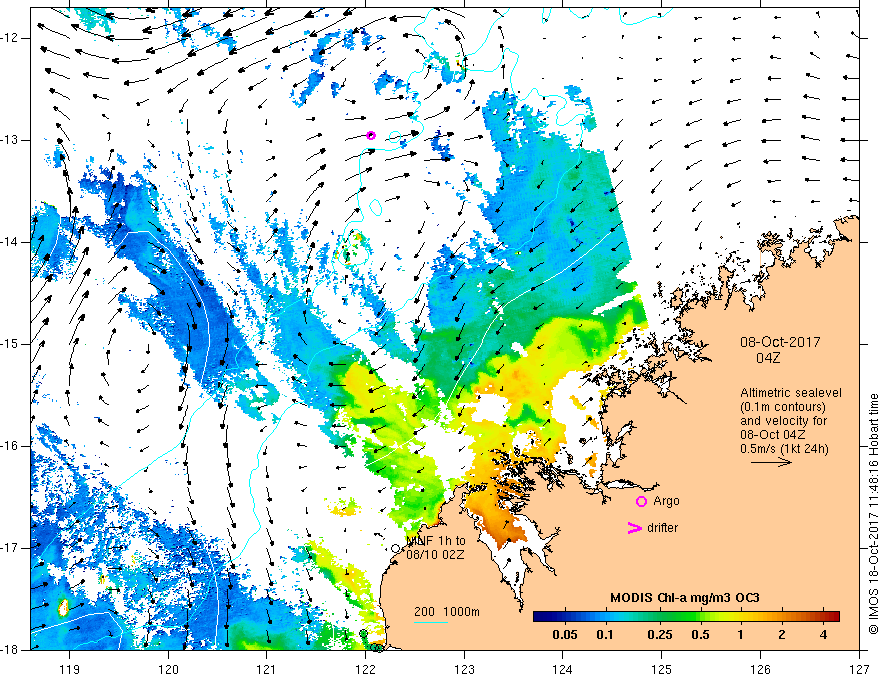The image size is (880, 680).
Task: Click the longitude axis label 122
Action: point(365,669)
